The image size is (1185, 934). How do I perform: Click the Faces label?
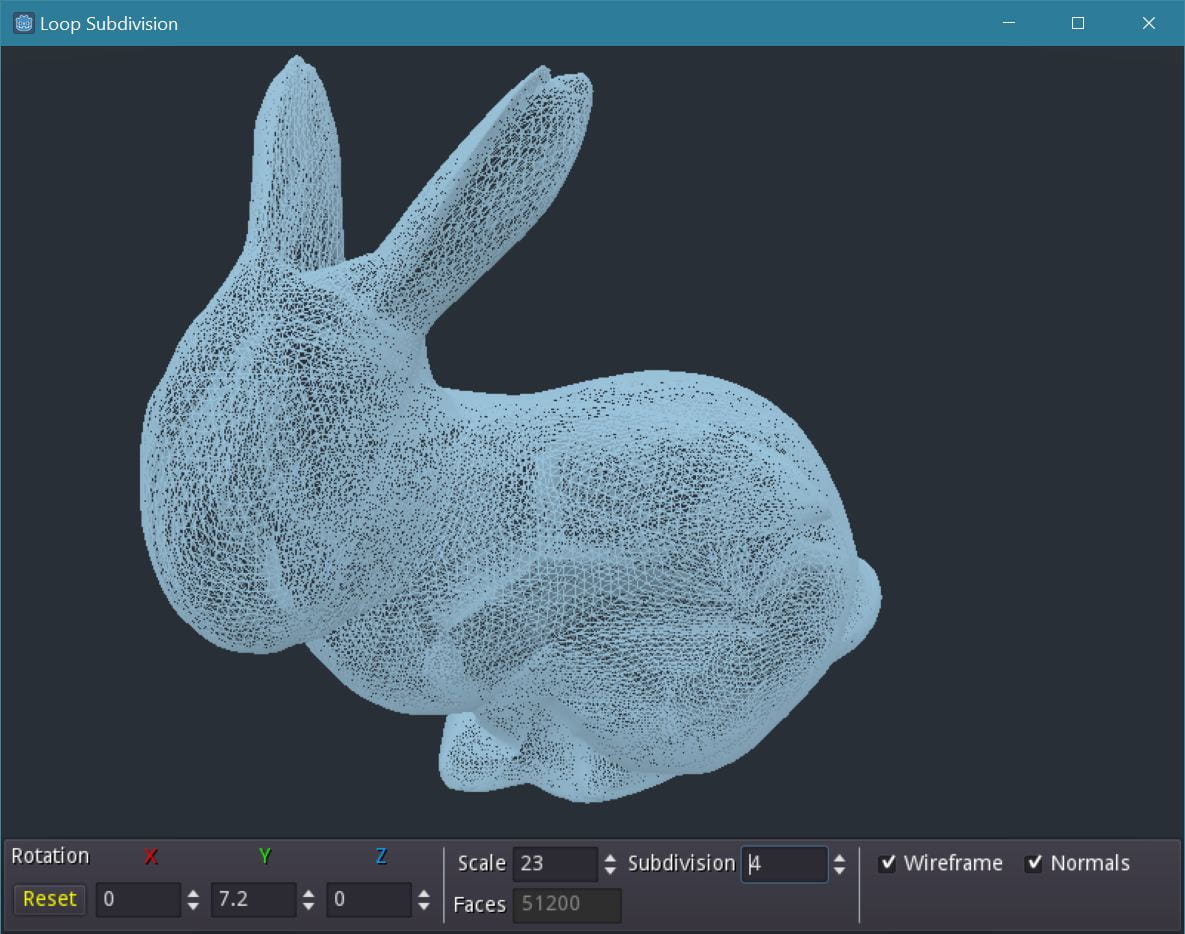point(479,905)
